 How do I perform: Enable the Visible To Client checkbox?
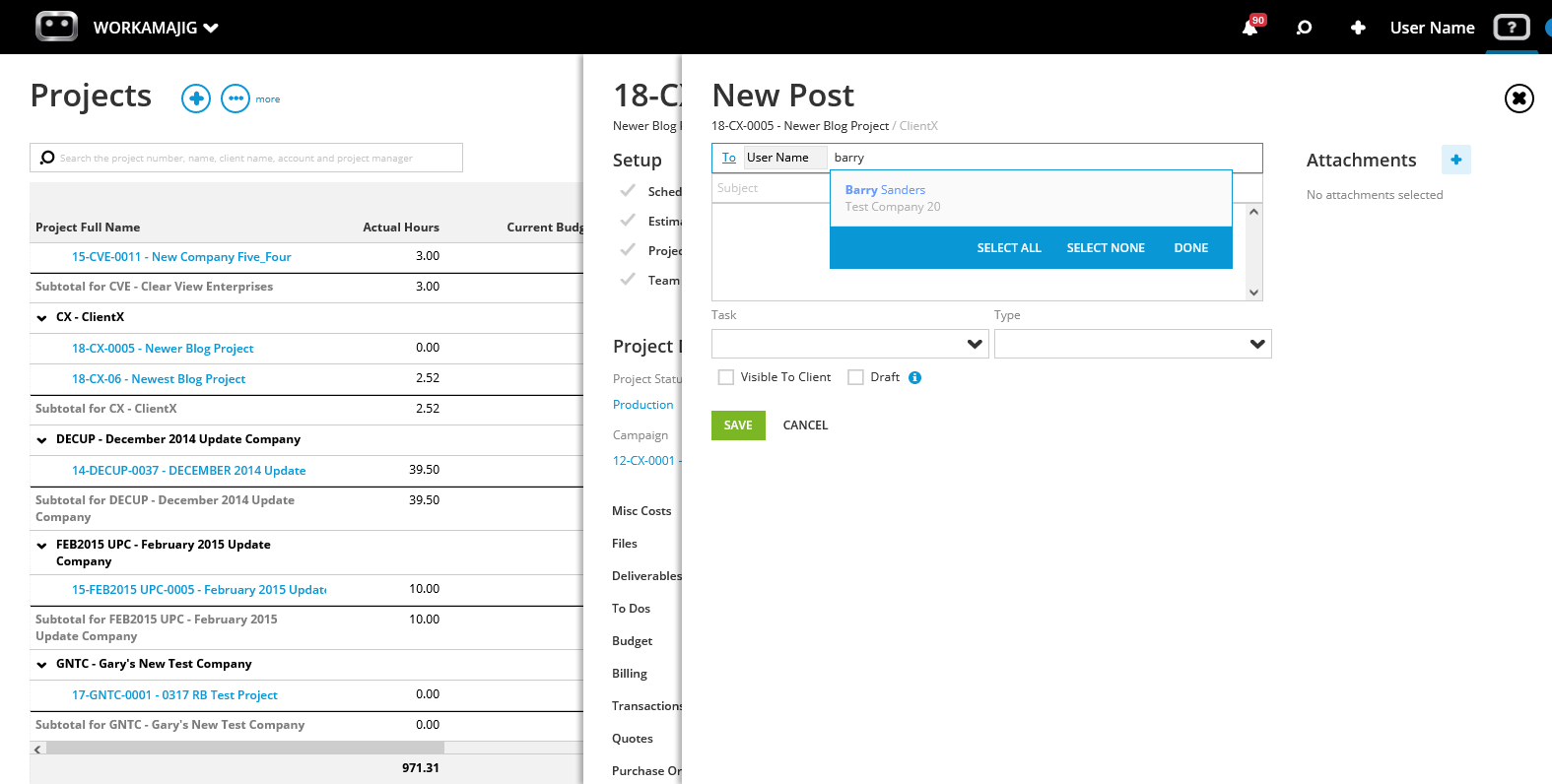(726, 377)
